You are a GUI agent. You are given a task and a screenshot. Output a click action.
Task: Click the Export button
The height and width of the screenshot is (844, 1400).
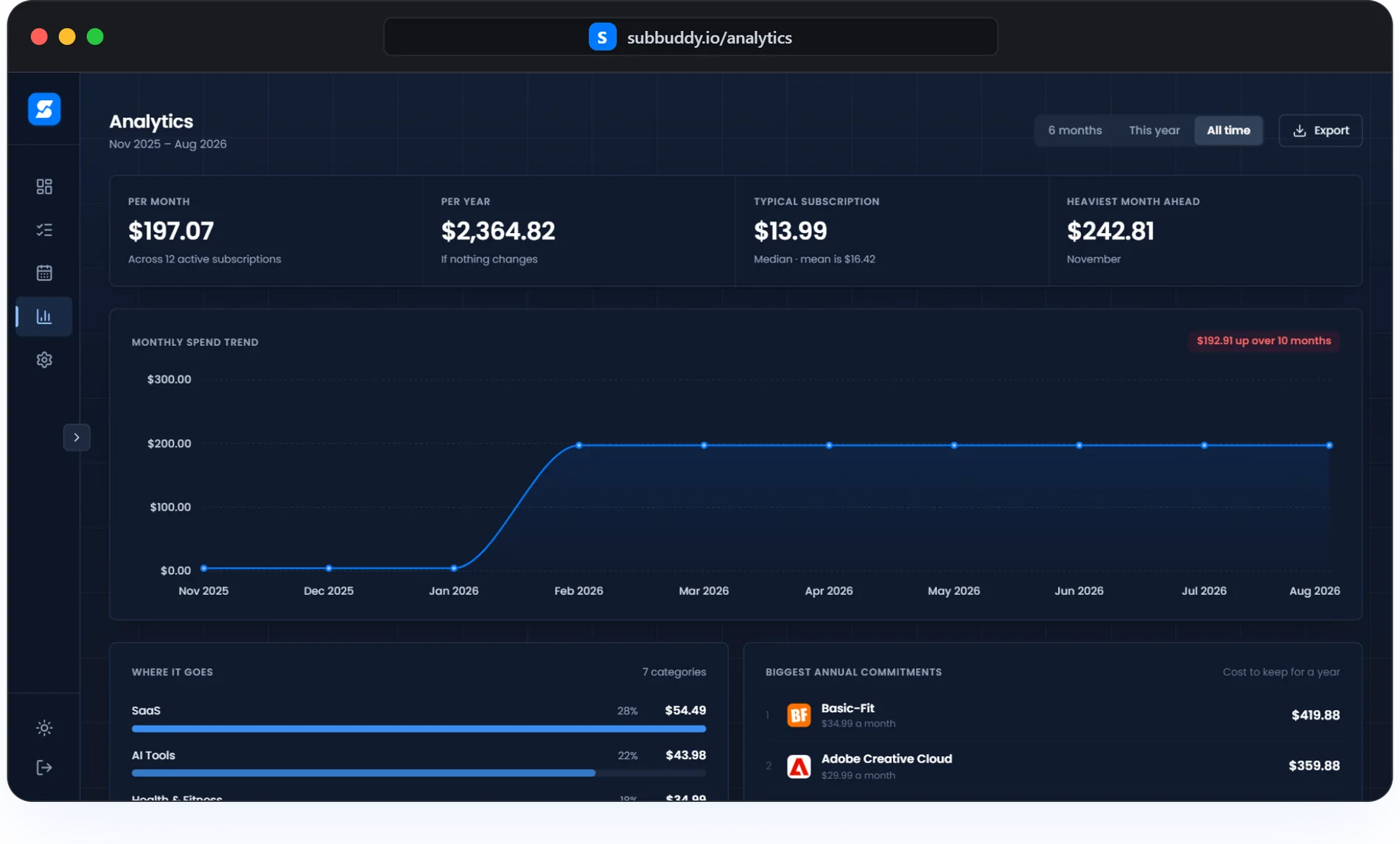coord(1320,130)
